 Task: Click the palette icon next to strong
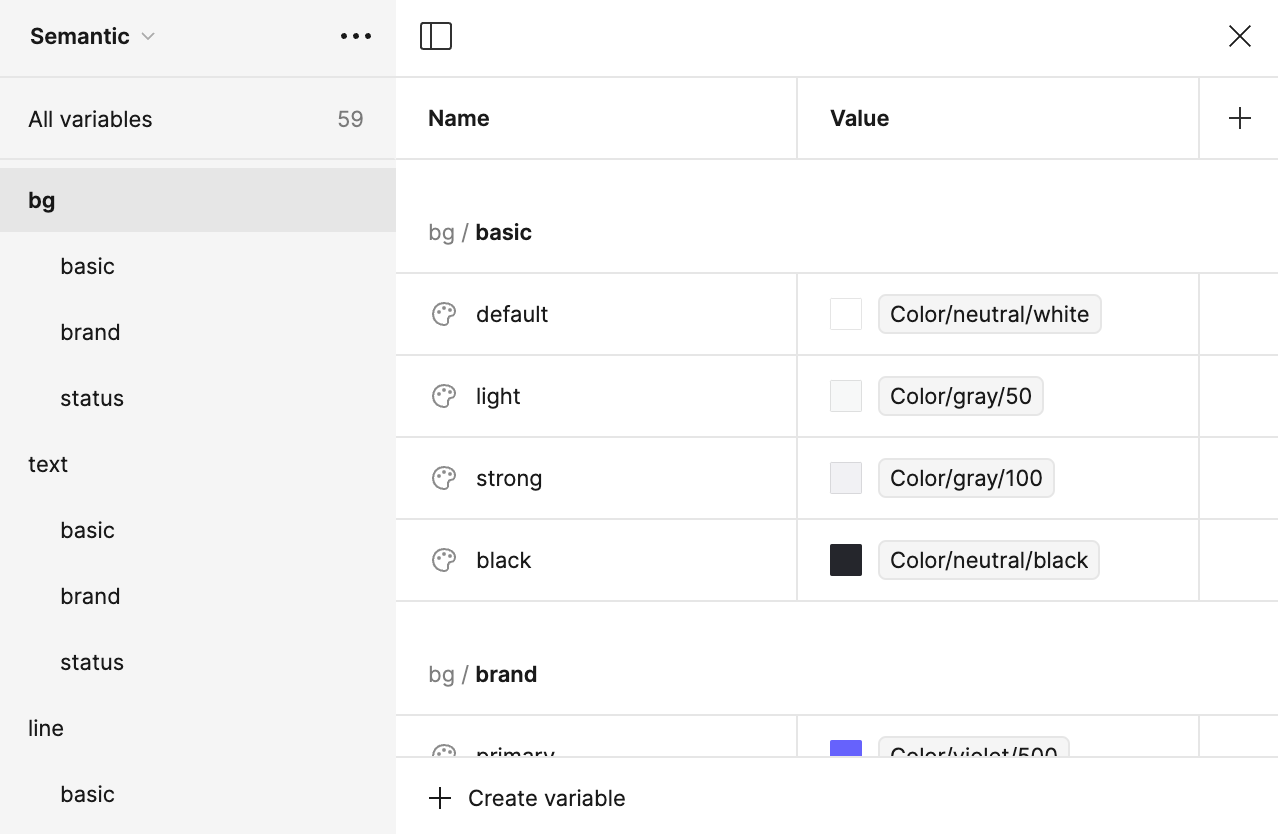(444, 478)
